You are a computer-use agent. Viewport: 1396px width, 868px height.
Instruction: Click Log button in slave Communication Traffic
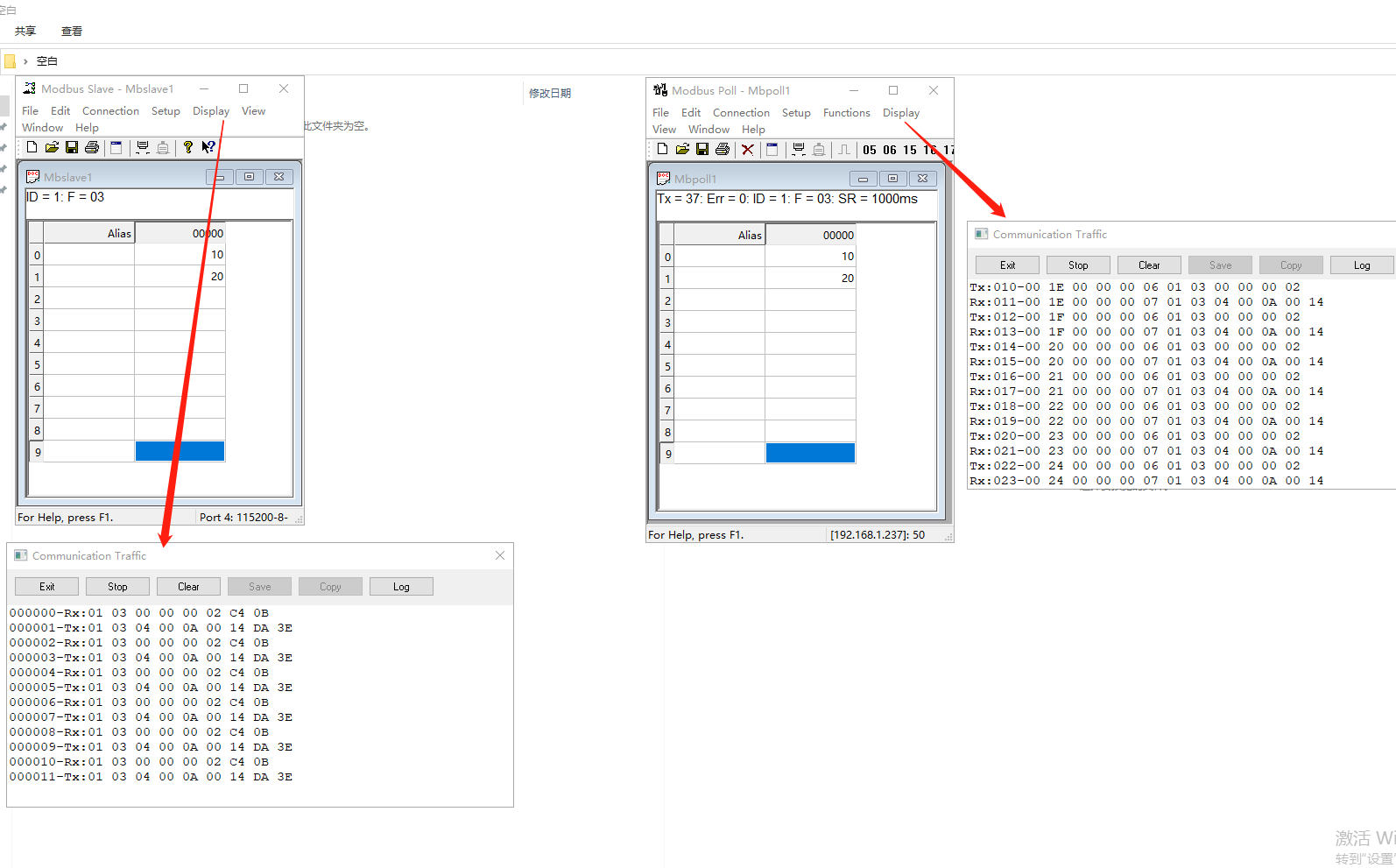[x=401, y=587]
